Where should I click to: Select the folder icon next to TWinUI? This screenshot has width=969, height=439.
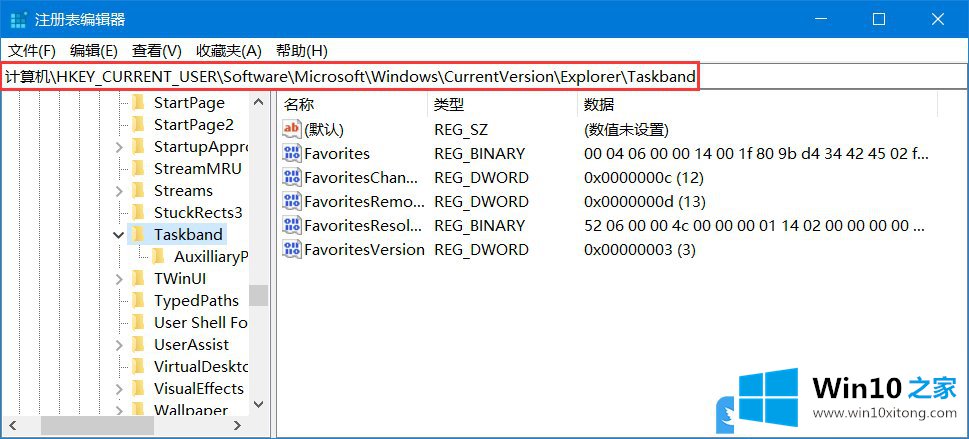(x=138, y=279)
